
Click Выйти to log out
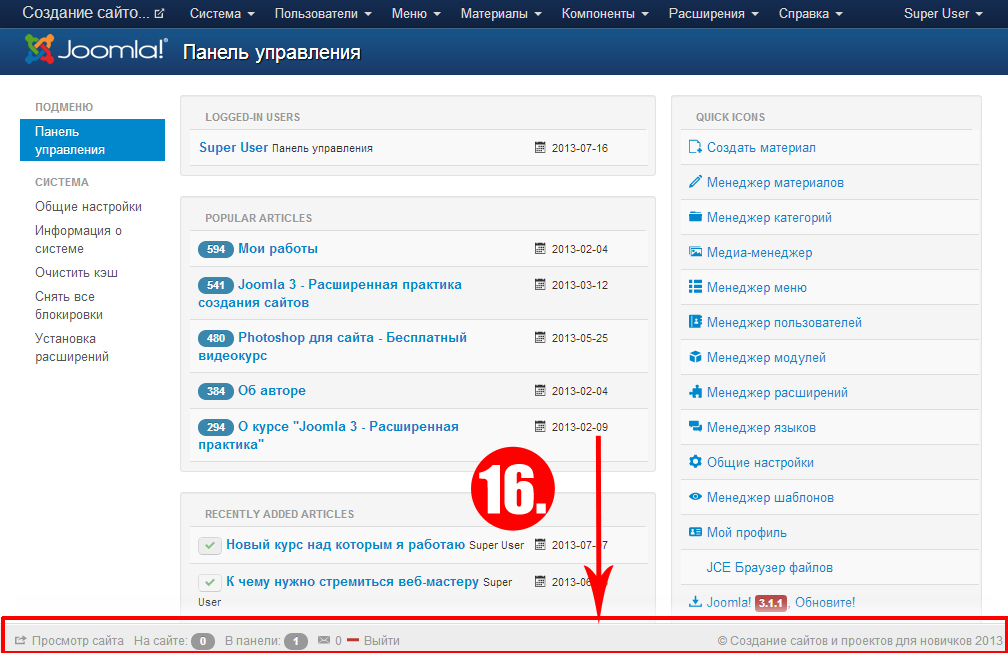381,640
